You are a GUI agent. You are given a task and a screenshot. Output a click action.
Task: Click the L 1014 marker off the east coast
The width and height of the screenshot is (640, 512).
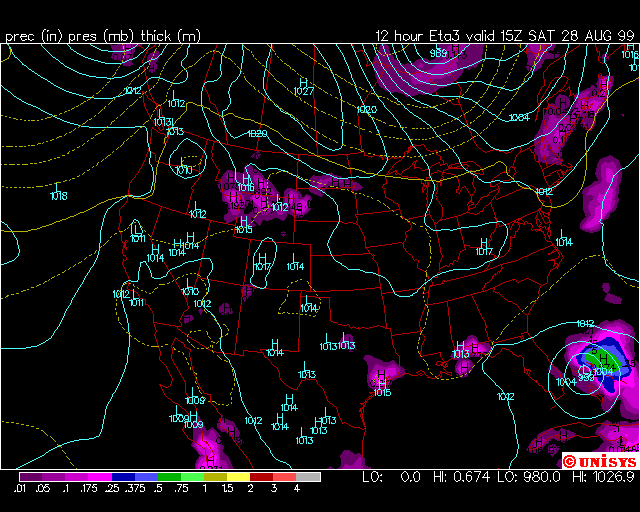564,237
